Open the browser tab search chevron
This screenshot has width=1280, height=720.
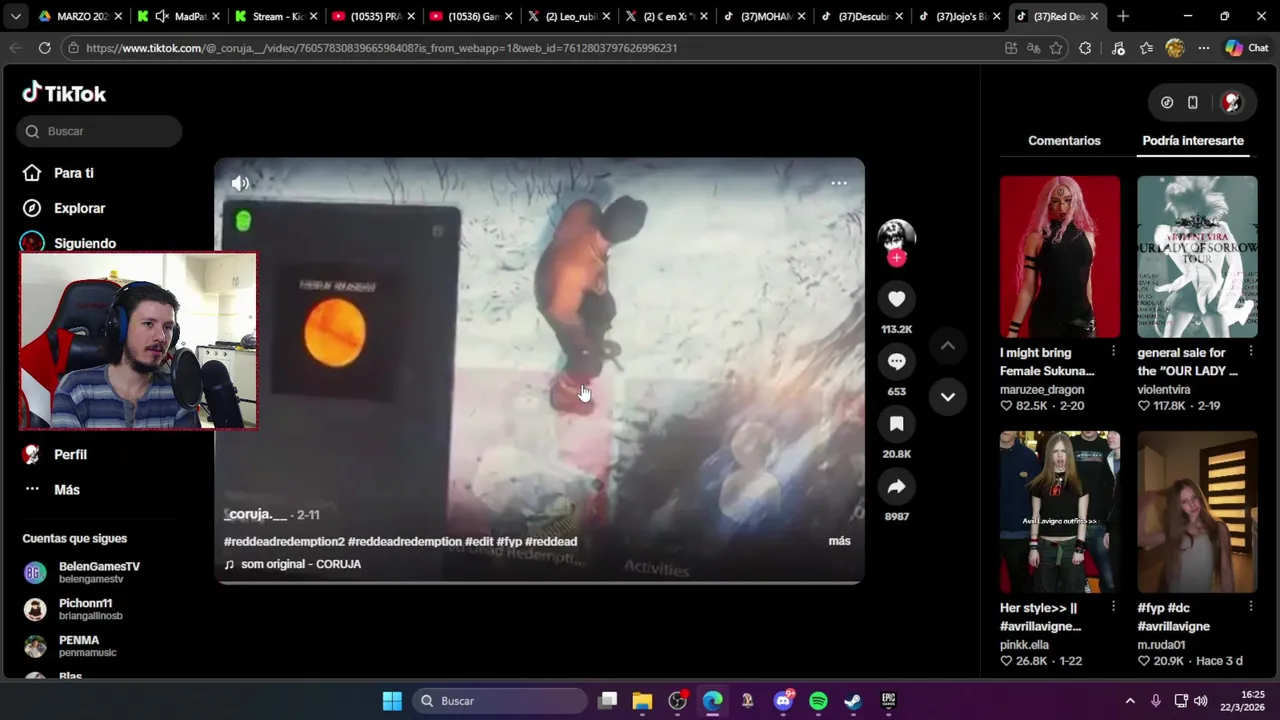tap(15, 16)
